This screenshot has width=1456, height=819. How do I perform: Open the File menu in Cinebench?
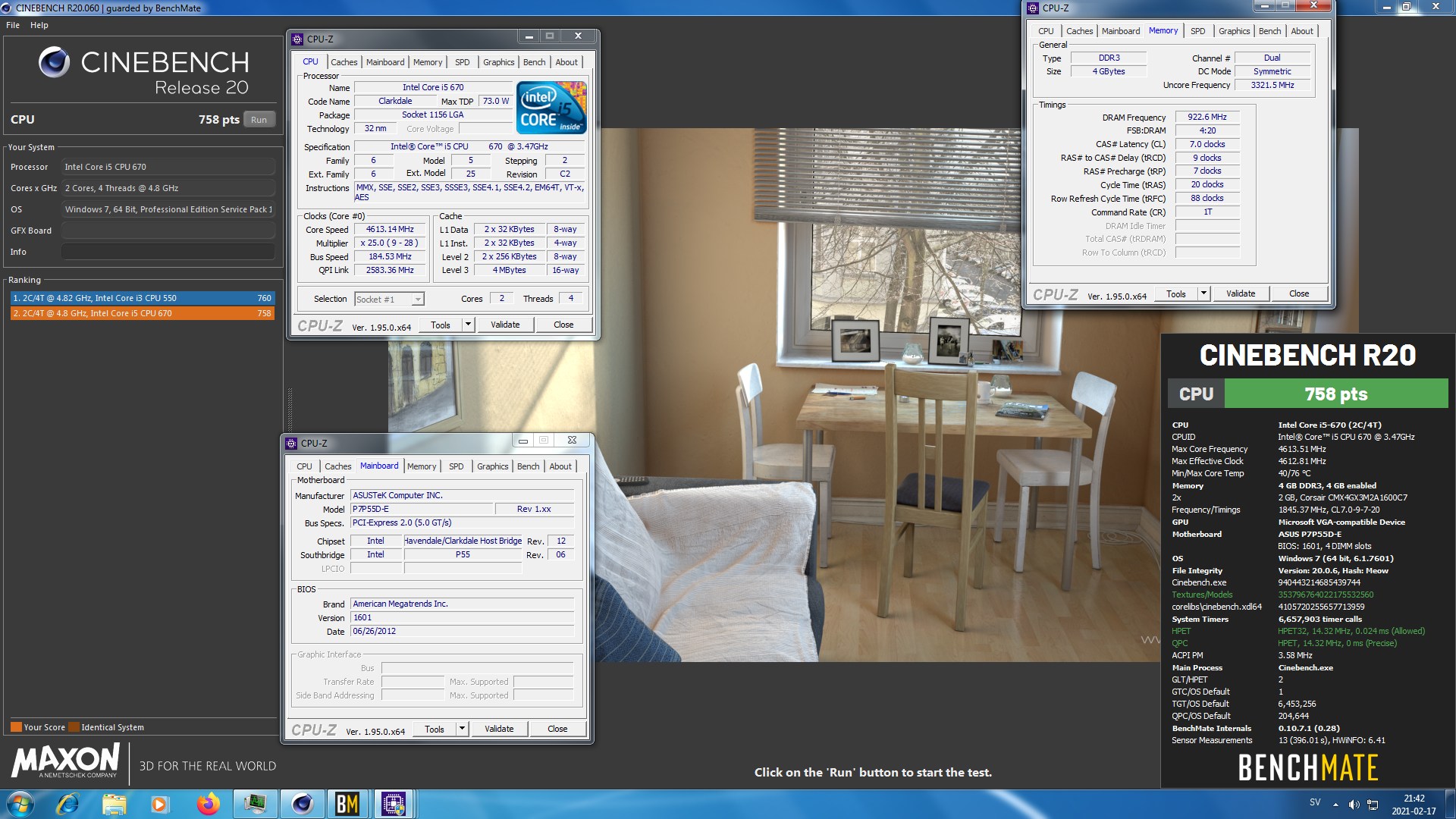click(x=13, y=25)
